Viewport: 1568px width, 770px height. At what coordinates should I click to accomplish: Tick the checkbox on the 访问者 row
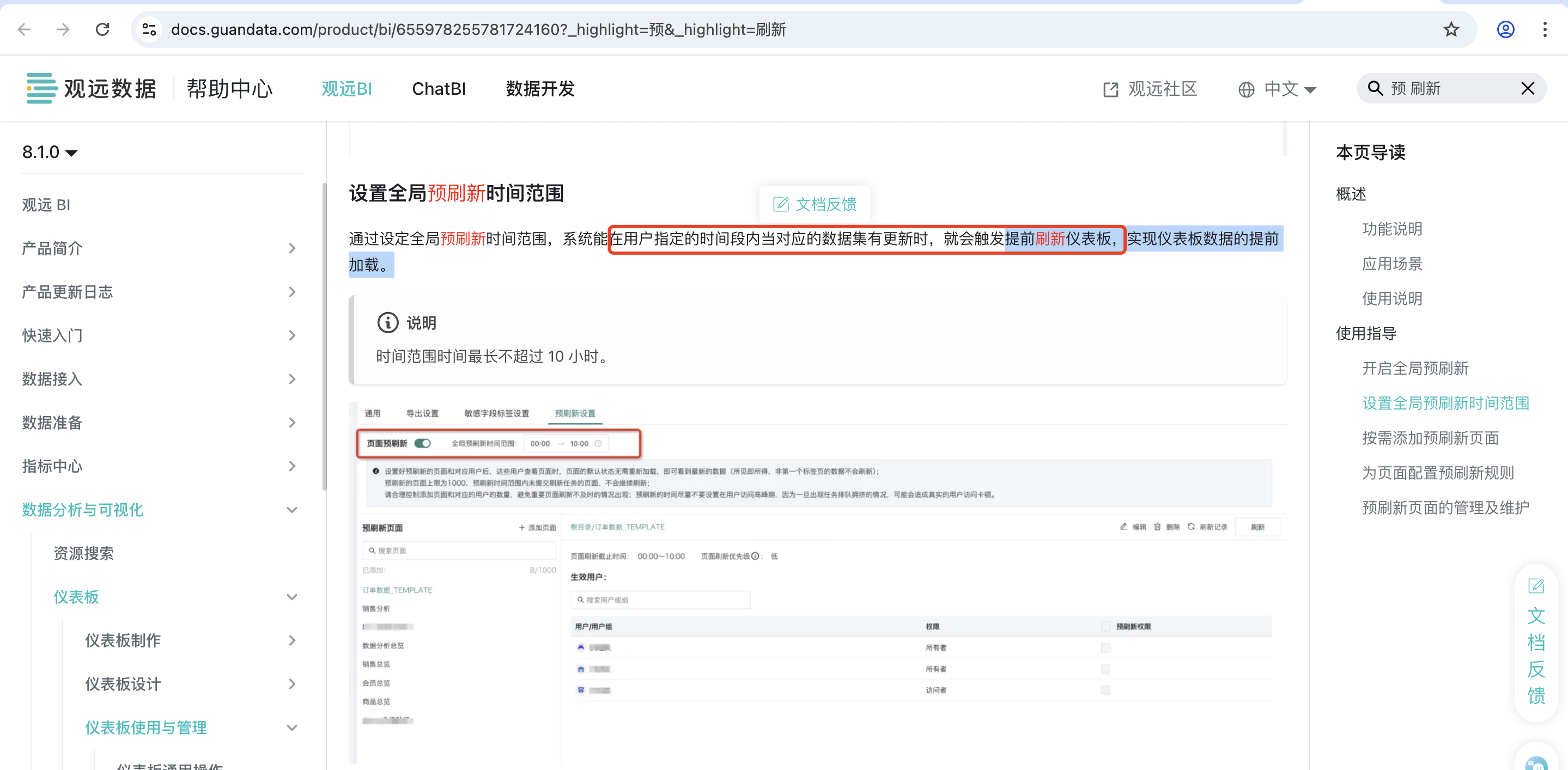1106,690
